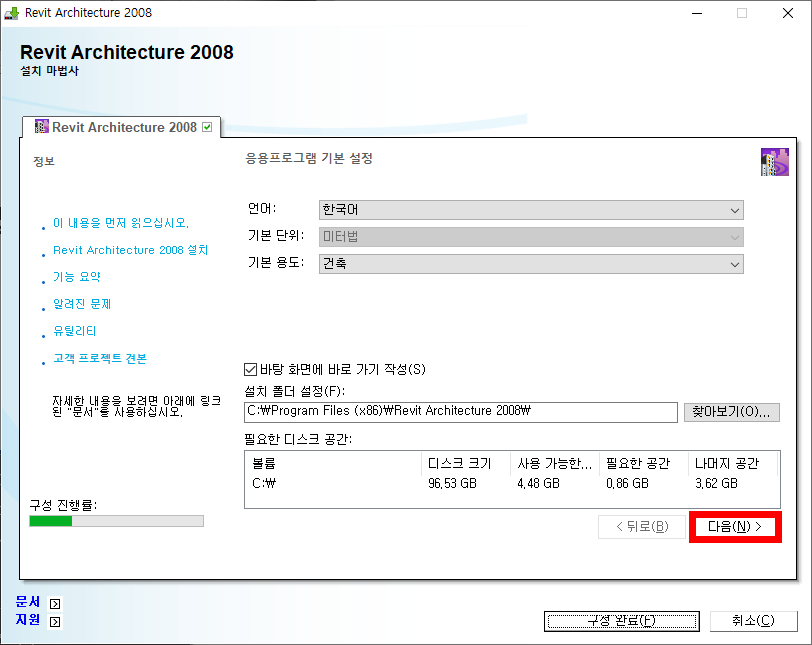
Task: Click the 다음(N) next button
Action: [x=735, y=526]
